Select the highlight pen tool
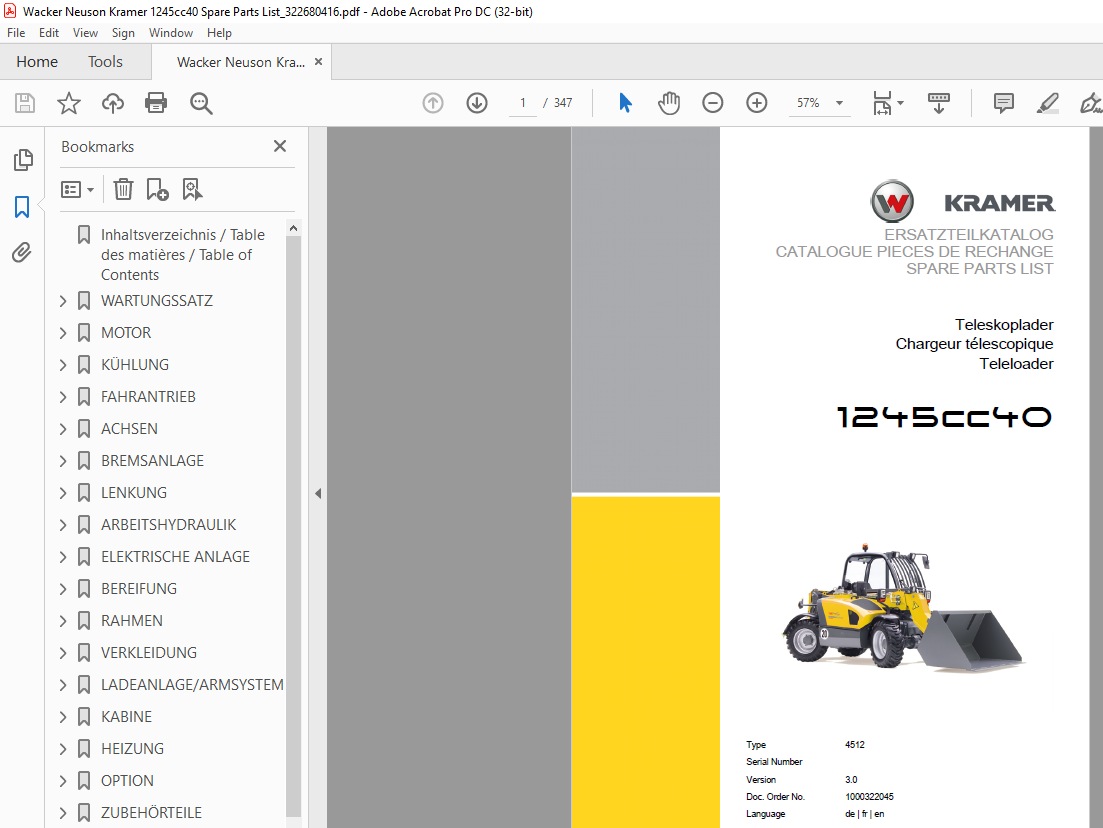Image resolution: width=1103 pixels, height=828 pixels. point(1047,103)
